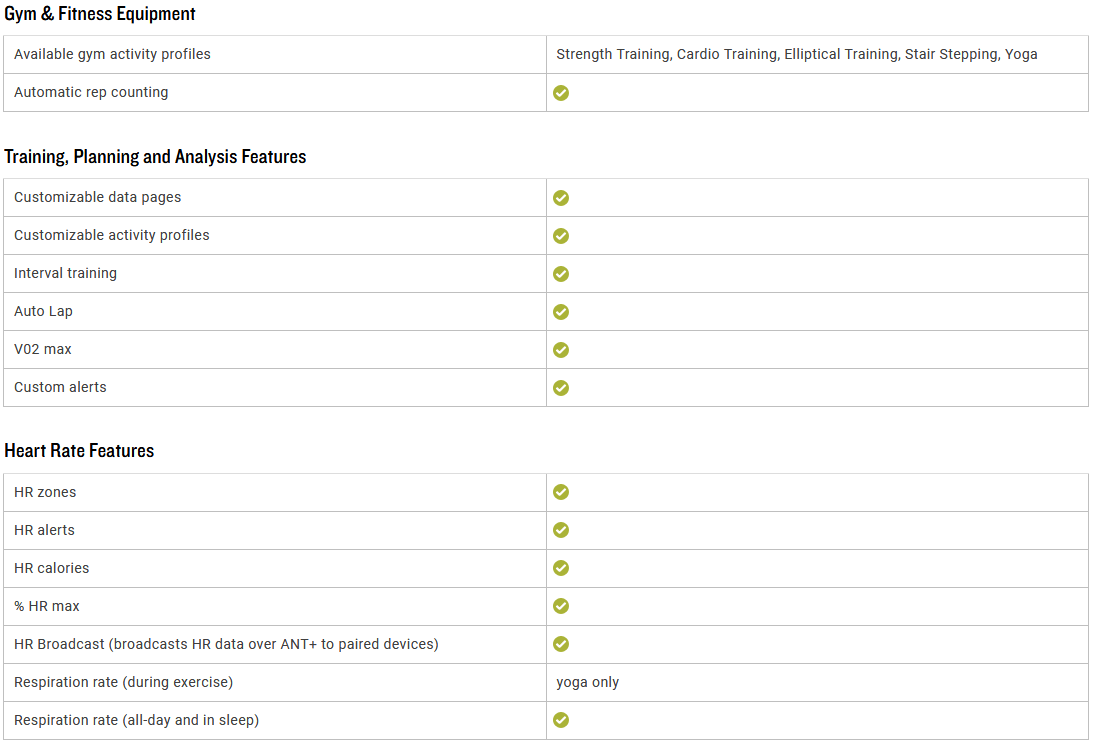Click the Customizable activity profiles label
The width and height of the screenshot is (1097, 745).
[112, 235]
